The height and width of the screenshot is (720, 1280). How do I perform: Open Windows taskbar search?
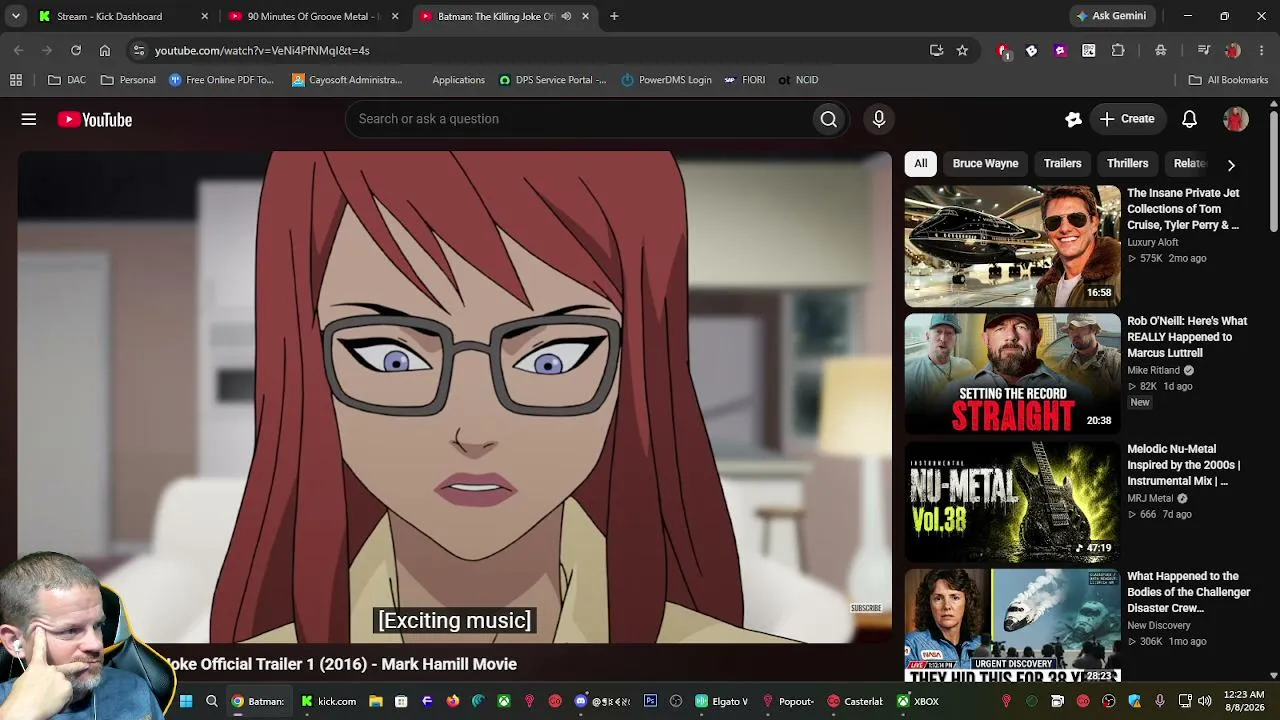[x=212, y=701]
